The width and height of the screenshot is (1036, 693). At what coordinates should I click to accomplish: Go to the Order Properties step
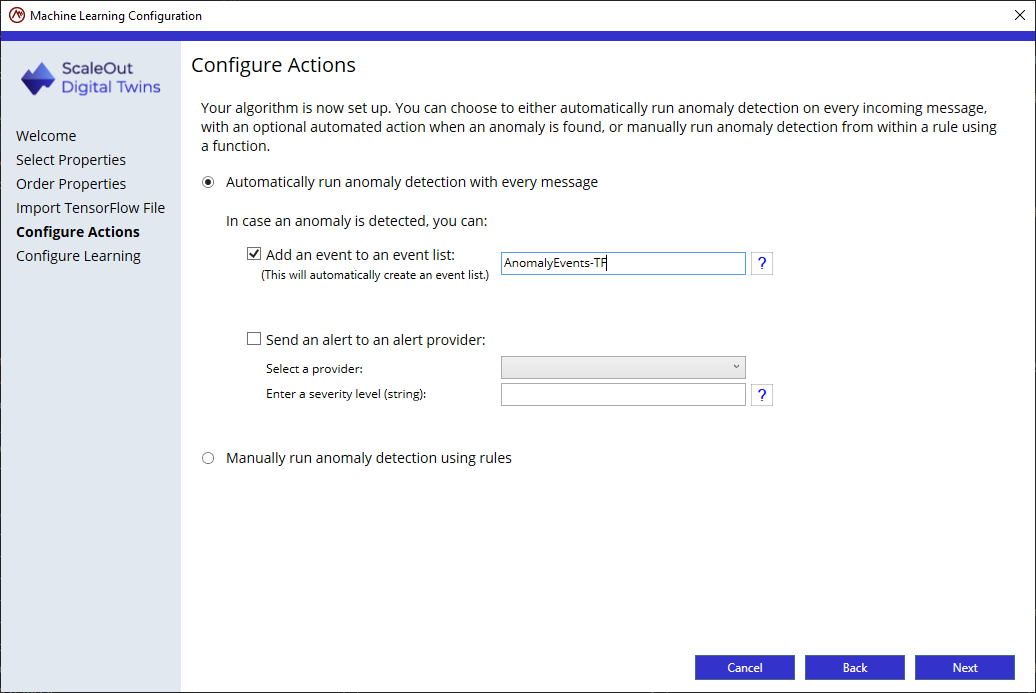(x=71, y=184)
